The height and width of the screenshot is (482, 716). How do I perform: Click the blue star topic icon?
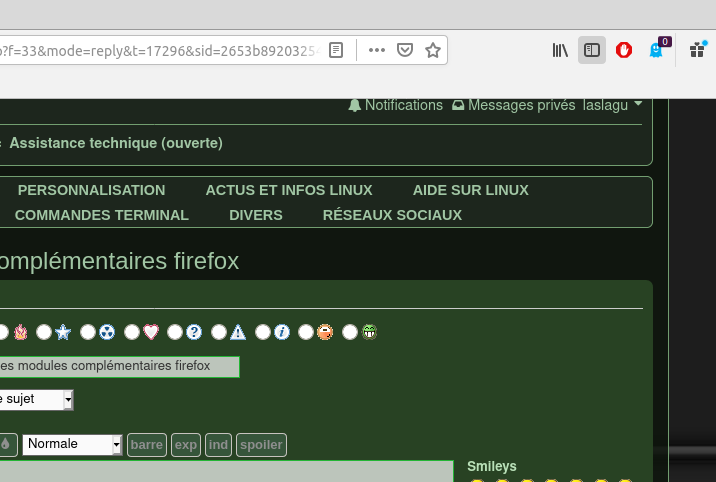63,332
